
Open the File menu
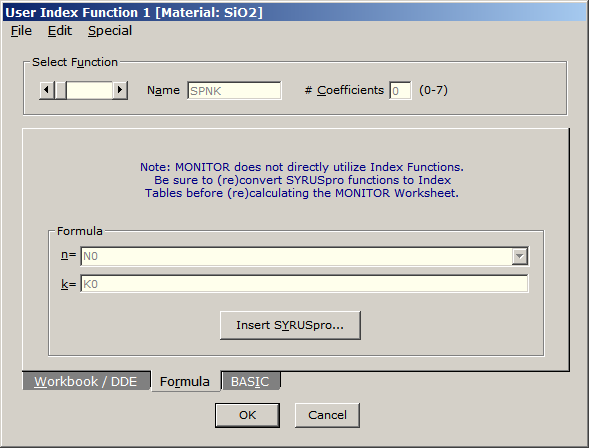(21, 31)
